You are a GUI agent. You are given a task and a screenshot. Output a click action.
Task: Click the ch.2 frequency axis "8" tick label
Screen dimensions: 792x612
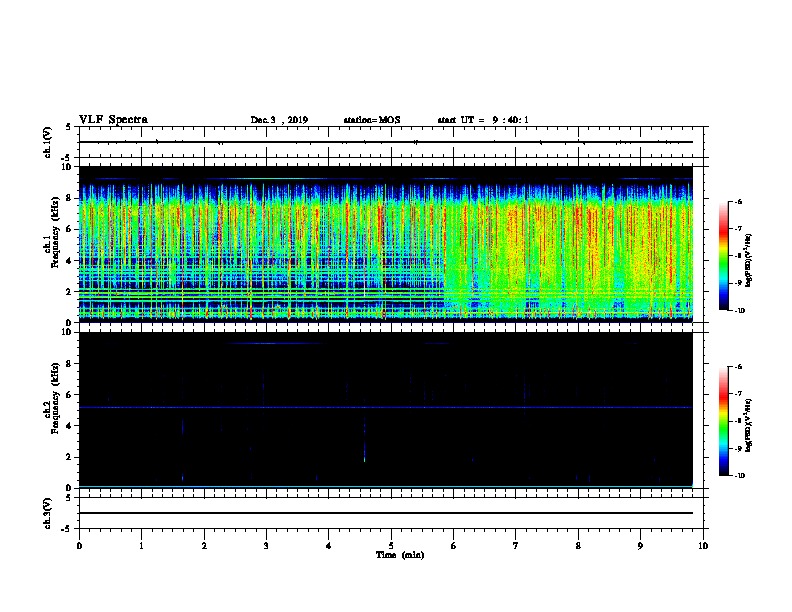[69, 364]
